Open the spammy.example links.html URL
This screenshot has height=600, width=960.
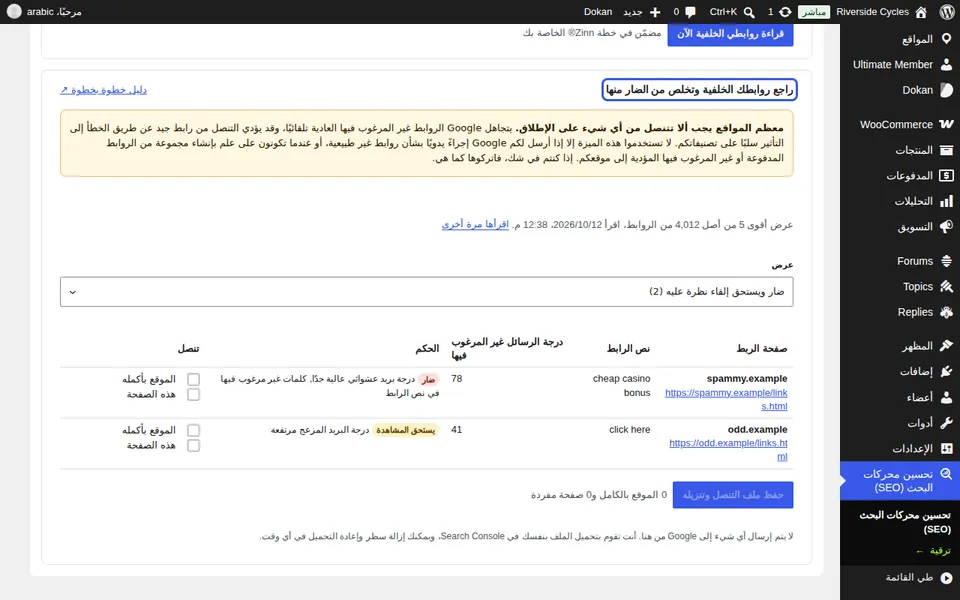(x=726, y=399)
